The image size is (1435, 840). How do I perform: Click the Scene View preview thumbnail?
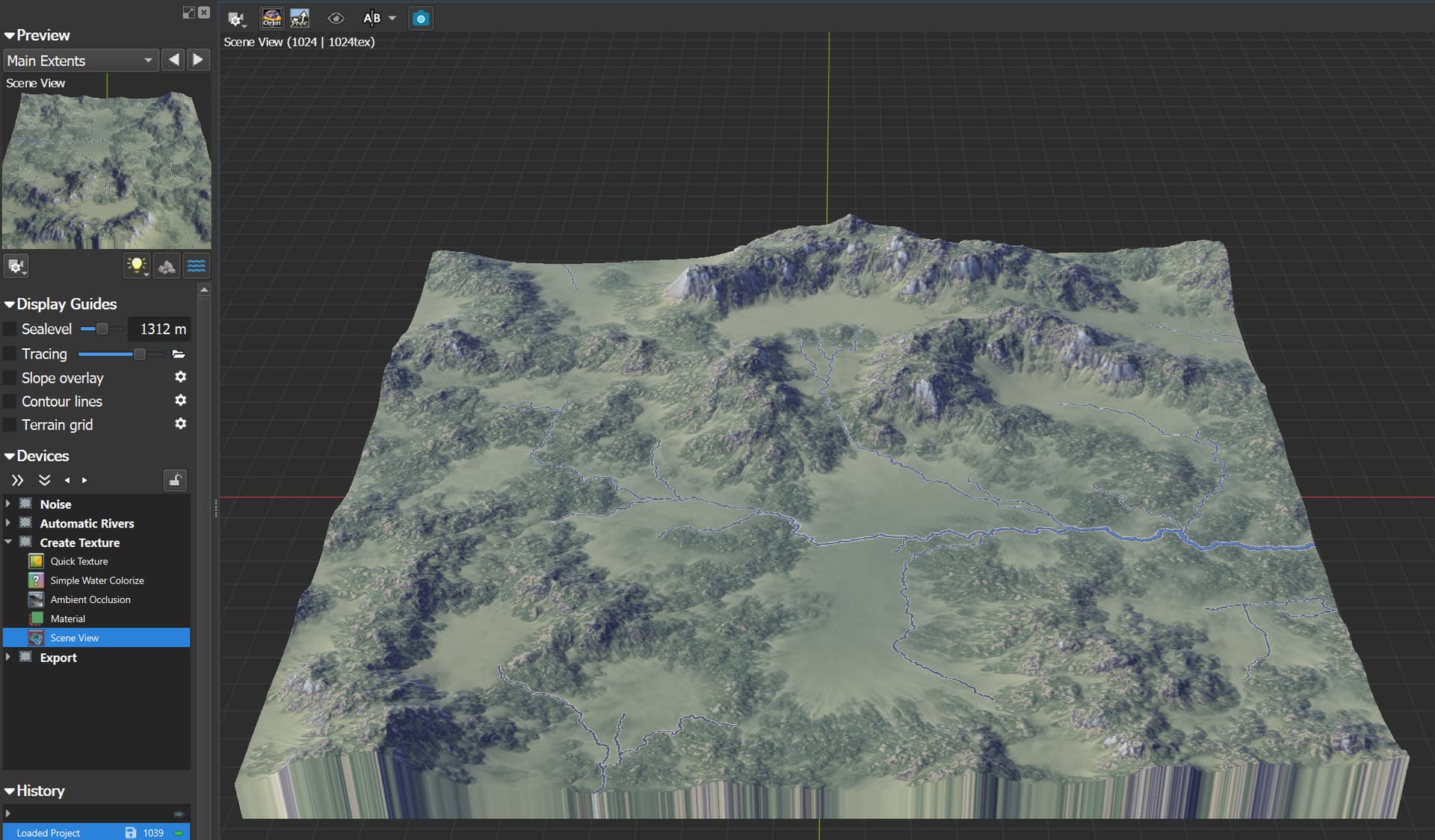pos(107,161)
